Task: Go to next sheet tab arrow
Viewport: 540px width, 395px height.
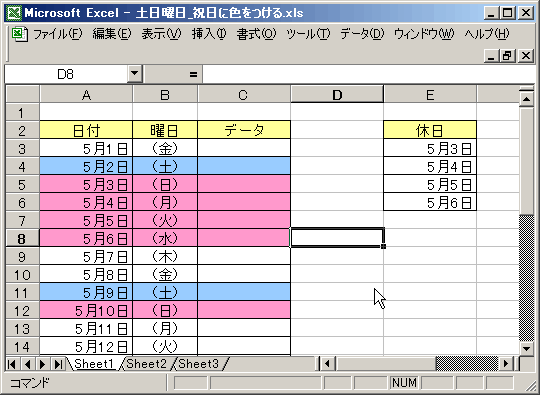Action: pos(43,364)
